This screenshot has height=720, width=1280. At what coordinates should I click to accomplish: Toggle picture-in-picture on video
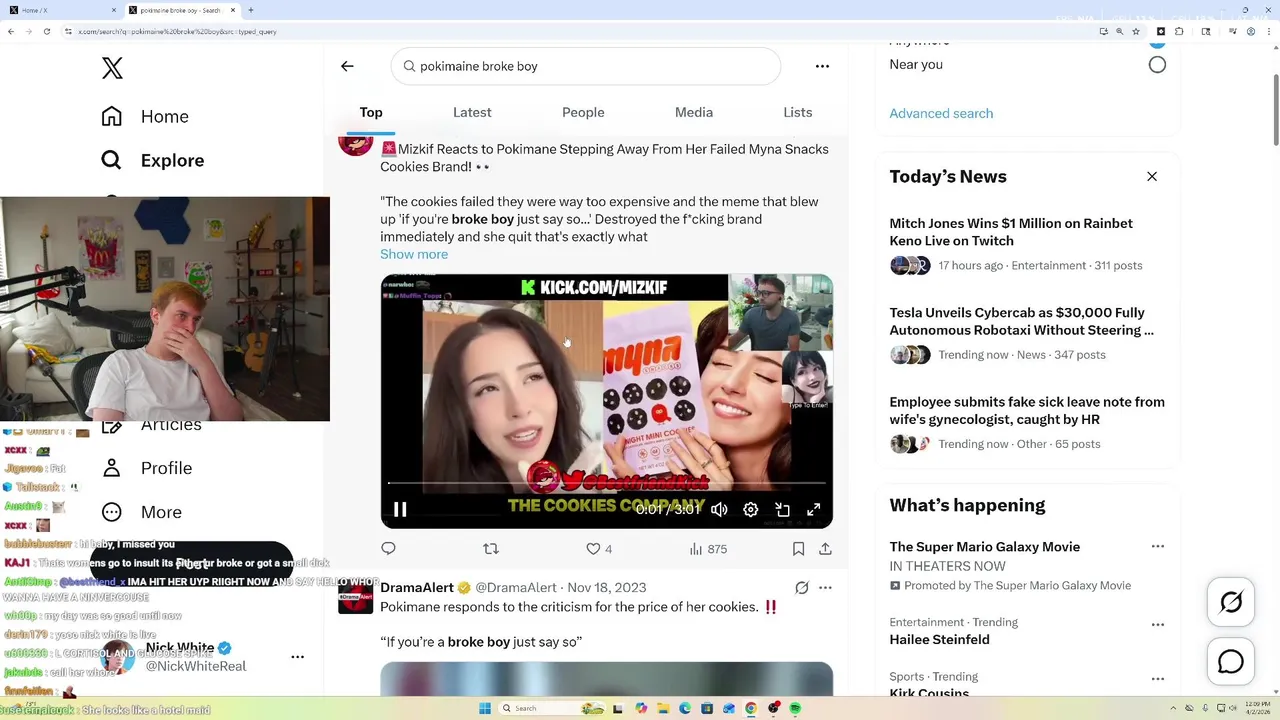coord(783,510)
